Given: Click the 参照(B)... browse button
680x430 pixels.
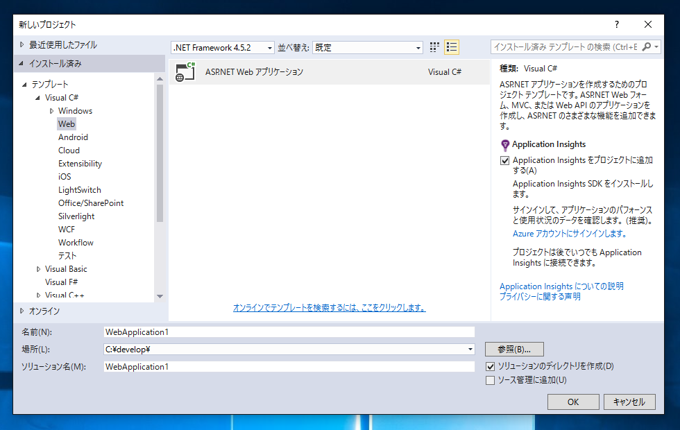Looking at the screenshot, I should click(514, 349).
